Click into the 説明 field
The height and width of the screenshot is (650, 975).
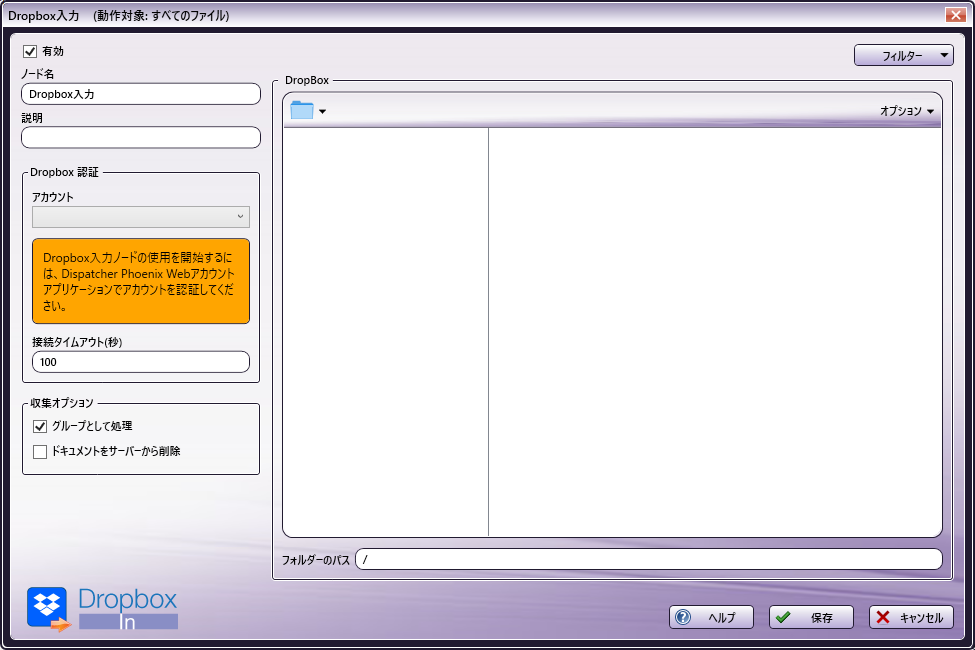pos(141,138)
